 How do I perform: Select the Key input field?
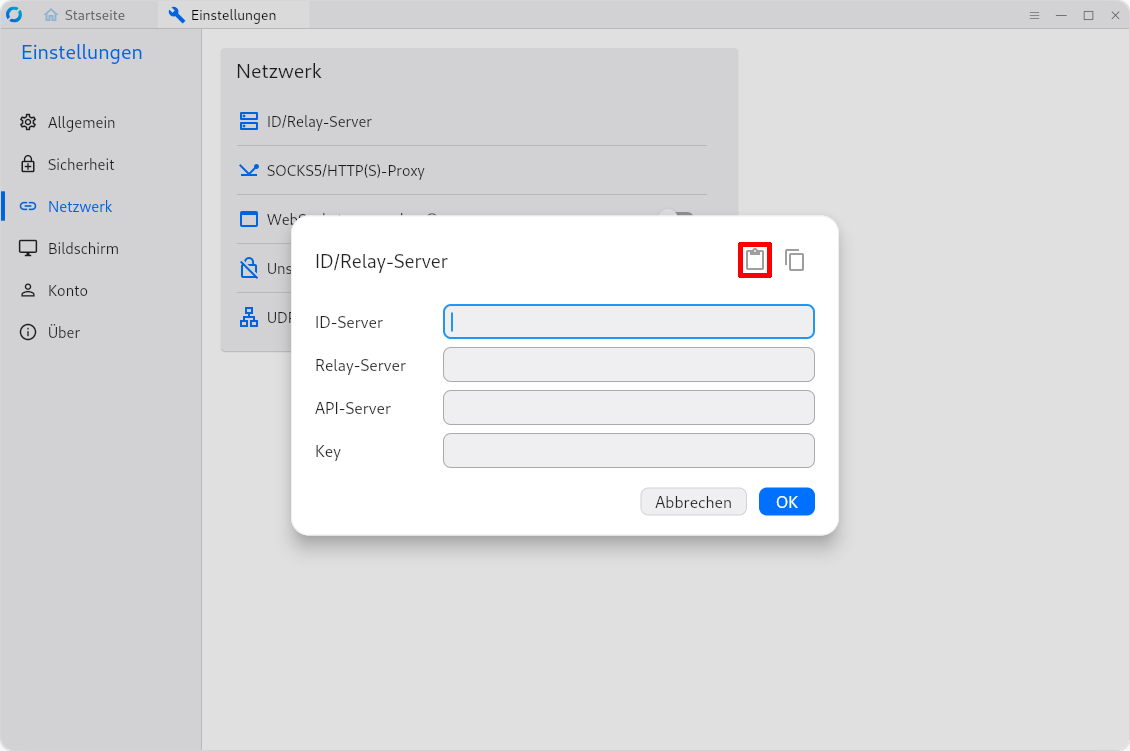pos(628,451)
